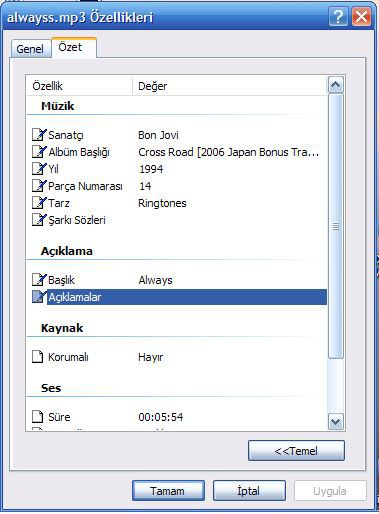
Task: Click the Korumalı property label
Action: (x=68, y=357)
